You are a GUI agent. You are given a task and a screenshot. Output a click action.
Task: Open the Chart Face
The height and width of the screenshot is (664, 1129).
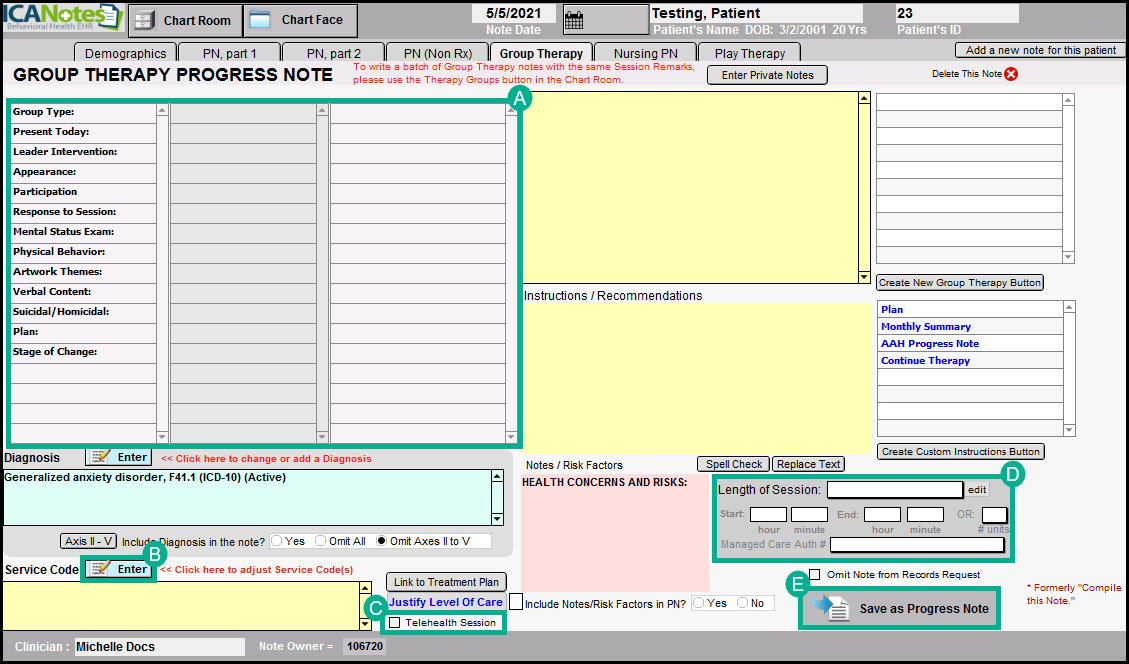pos(299,20)
